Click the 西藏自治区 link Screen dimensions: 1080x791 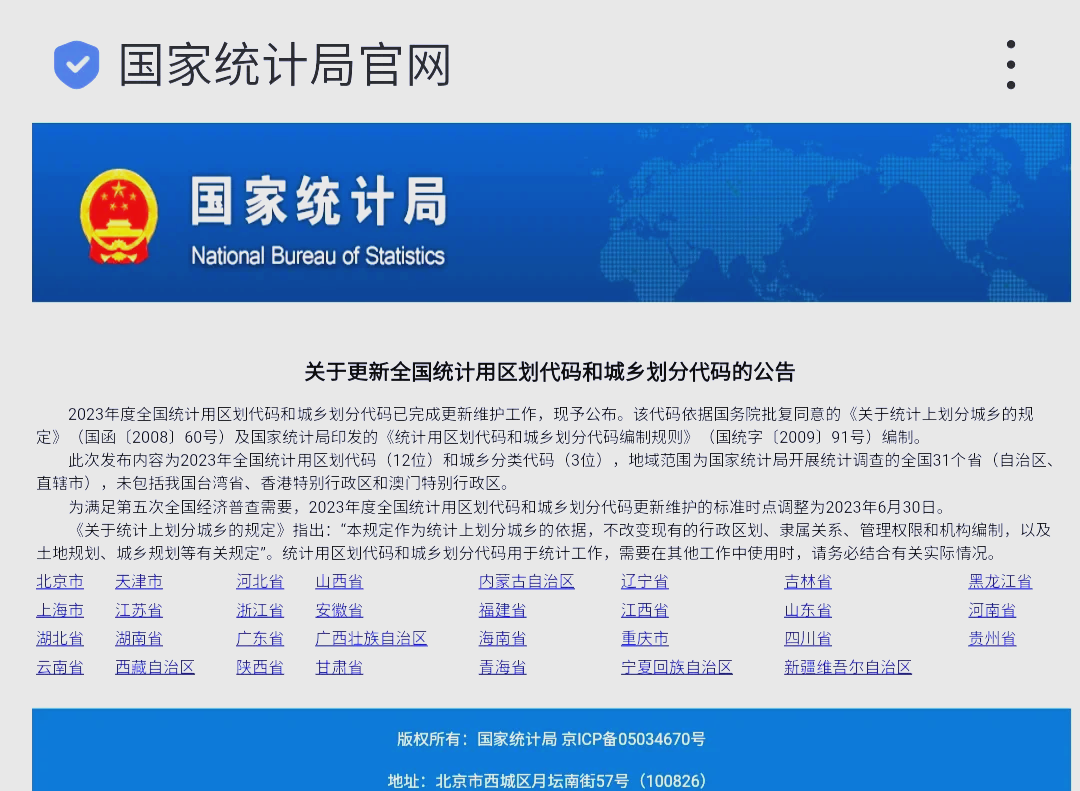click(155, 668)
